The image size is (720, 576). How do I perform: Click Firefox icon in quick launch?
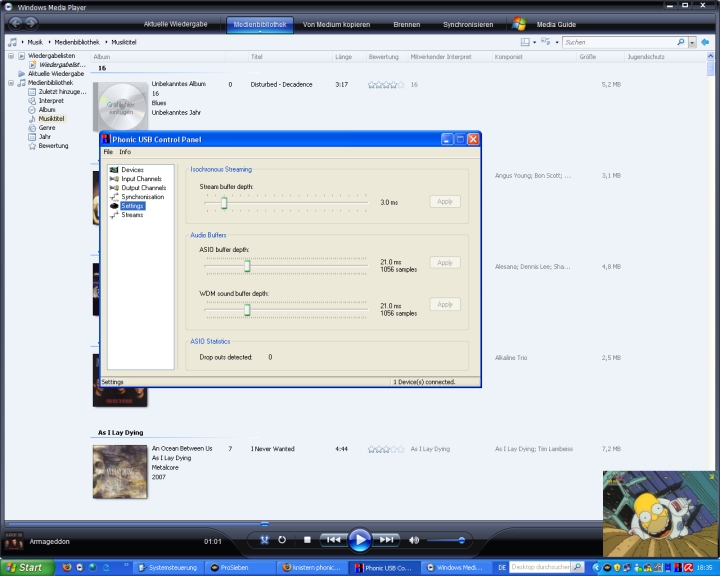(67, 567)
